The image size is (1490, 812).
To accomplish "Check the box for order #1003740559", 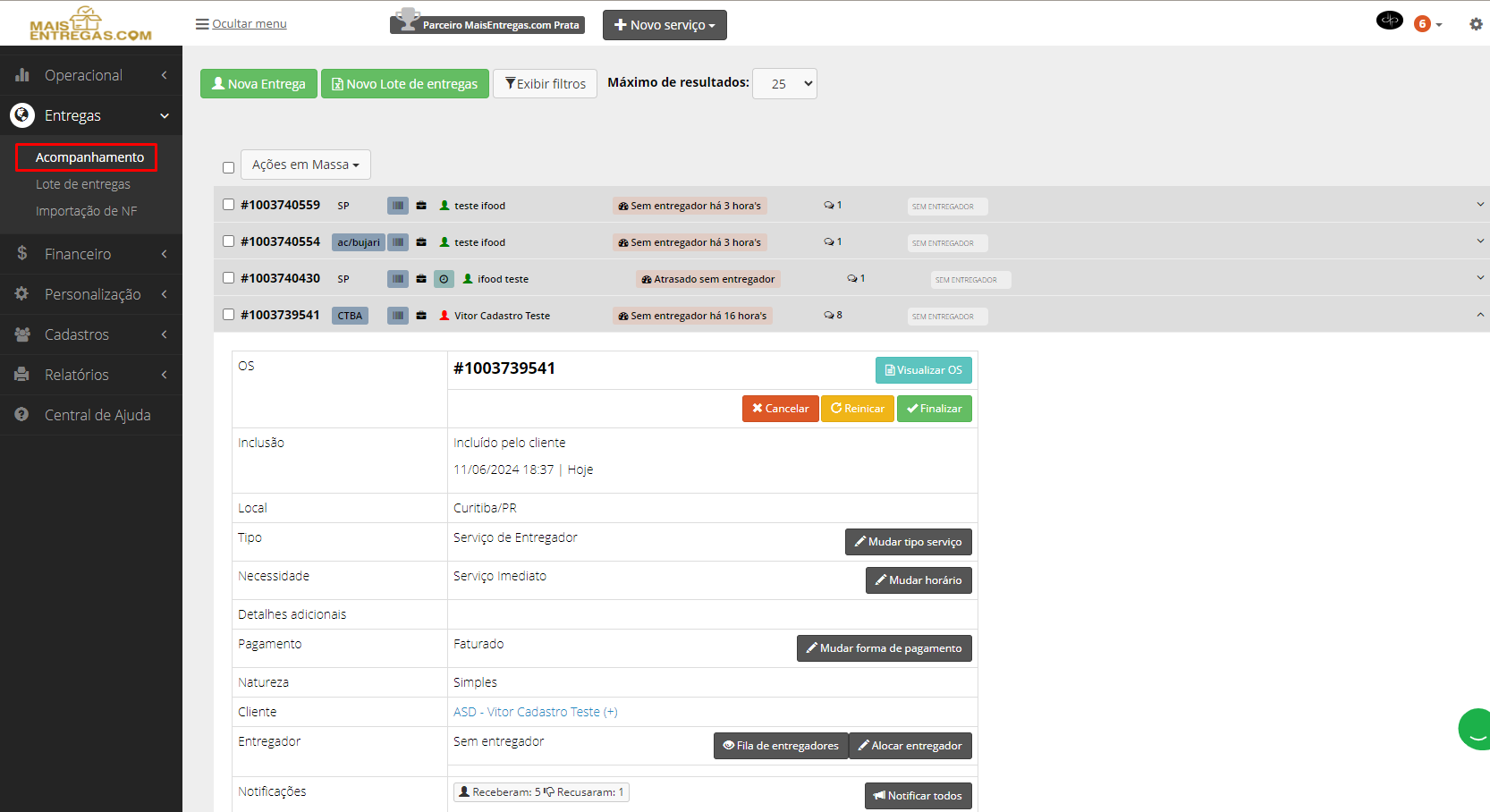I will tap(228, 205).
